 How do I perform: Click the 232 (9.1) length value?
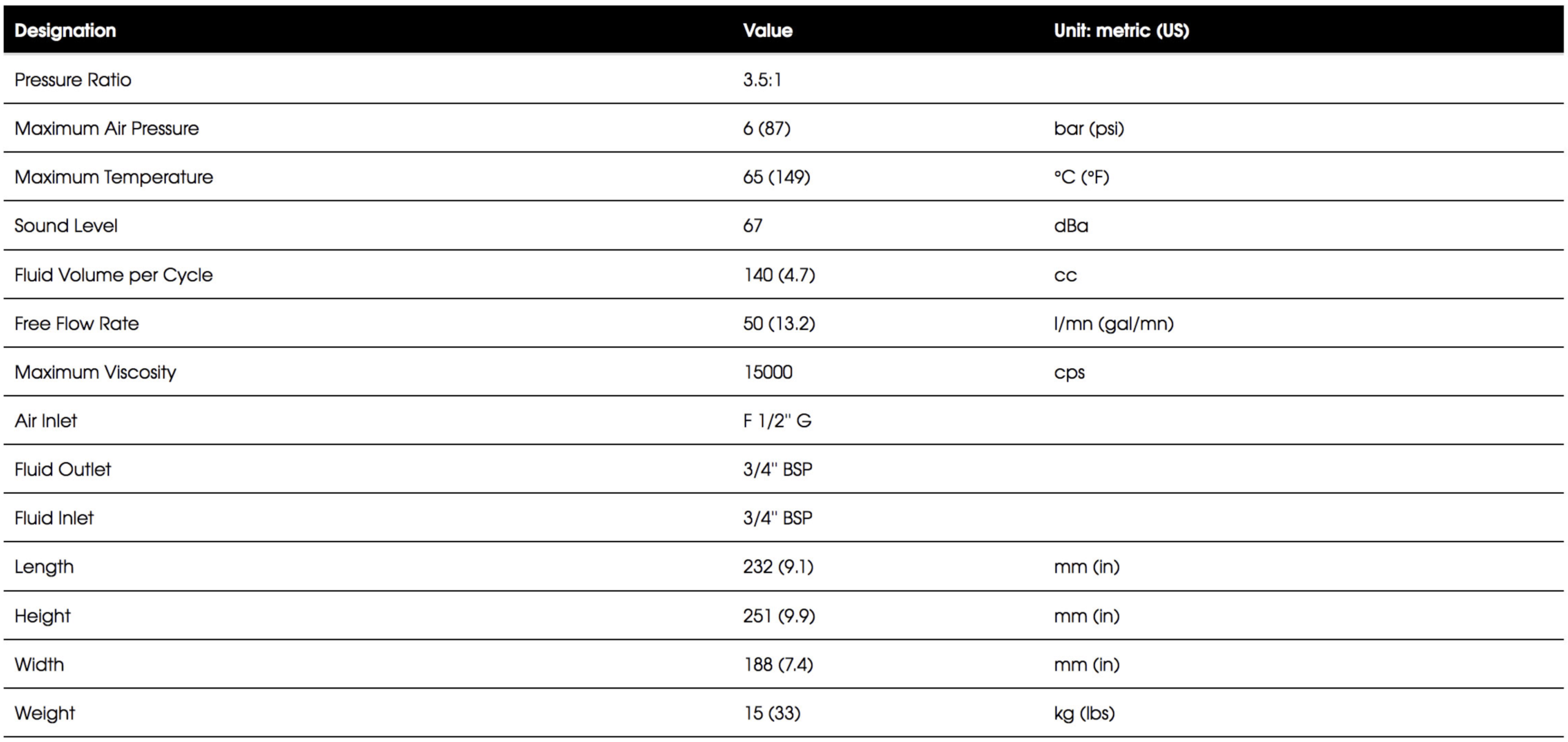coord(778,567)
